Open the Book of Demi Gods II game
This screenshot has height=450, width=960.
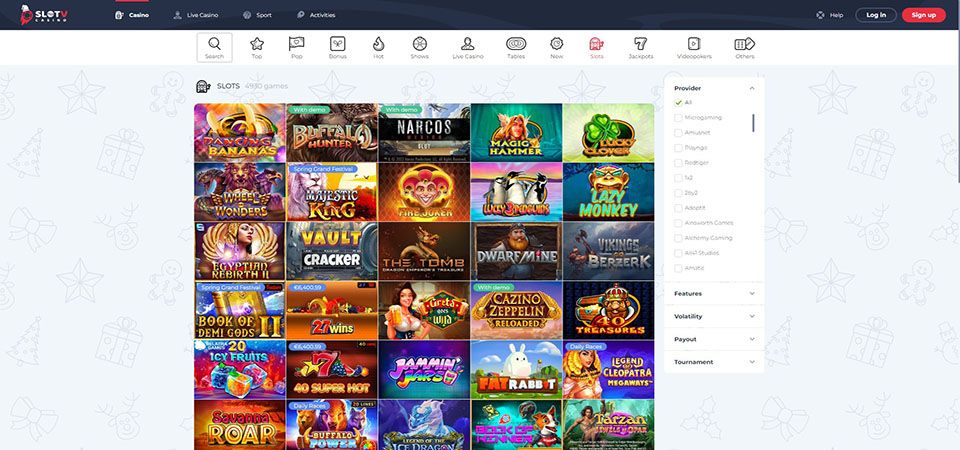[240, 310]
